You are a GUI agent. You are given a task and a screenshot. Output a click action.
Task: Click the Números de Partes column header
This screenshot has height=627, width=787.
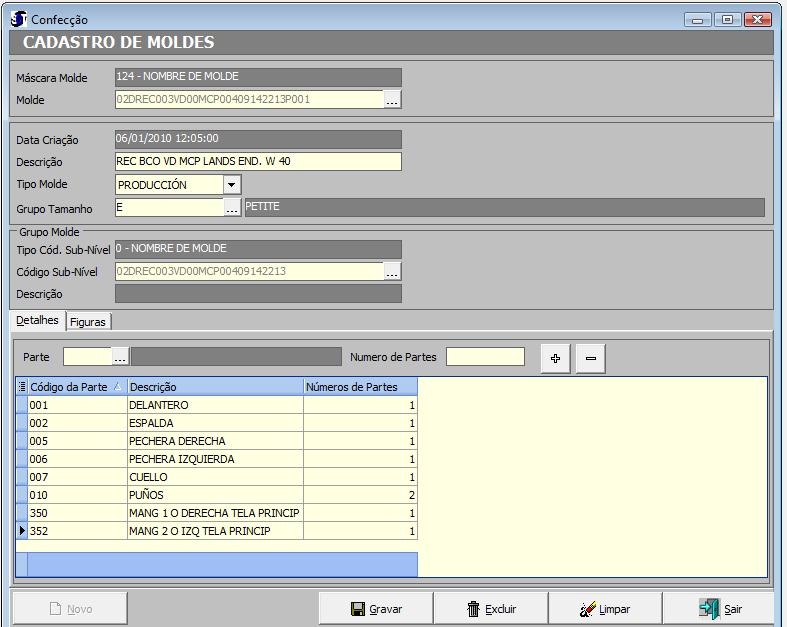[359, 387]
